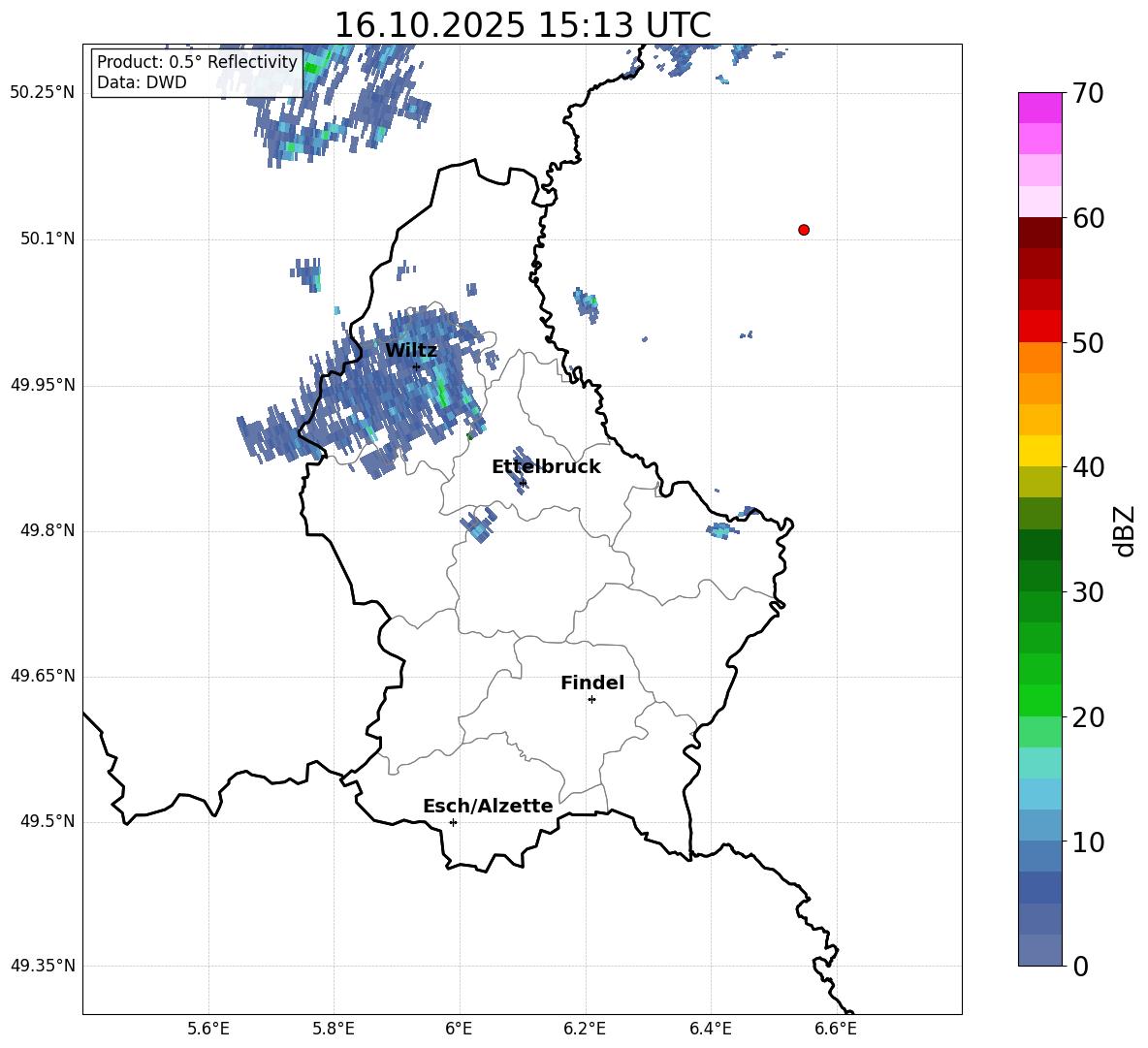The height and width of the screenshot is (1048, 1148).
Task: Click the 16.10.2025 15:13 UTC title
Action: tap(523, 25)
